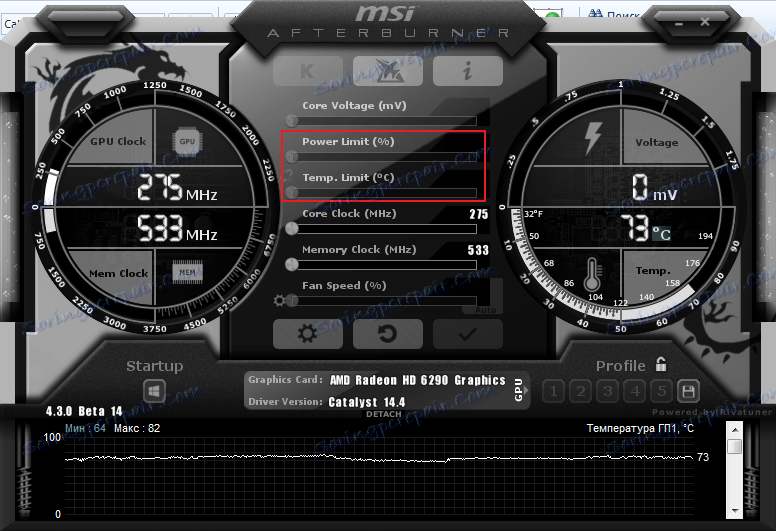Select profile slot 5
This screenshot has height=531, width=776.
coord(661,391)
